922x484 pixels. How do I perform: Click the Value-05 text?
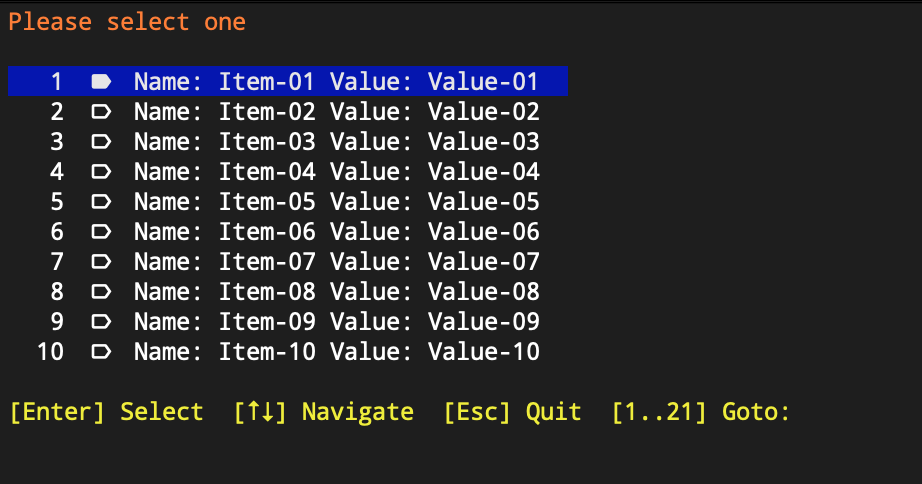click(483, 201)
